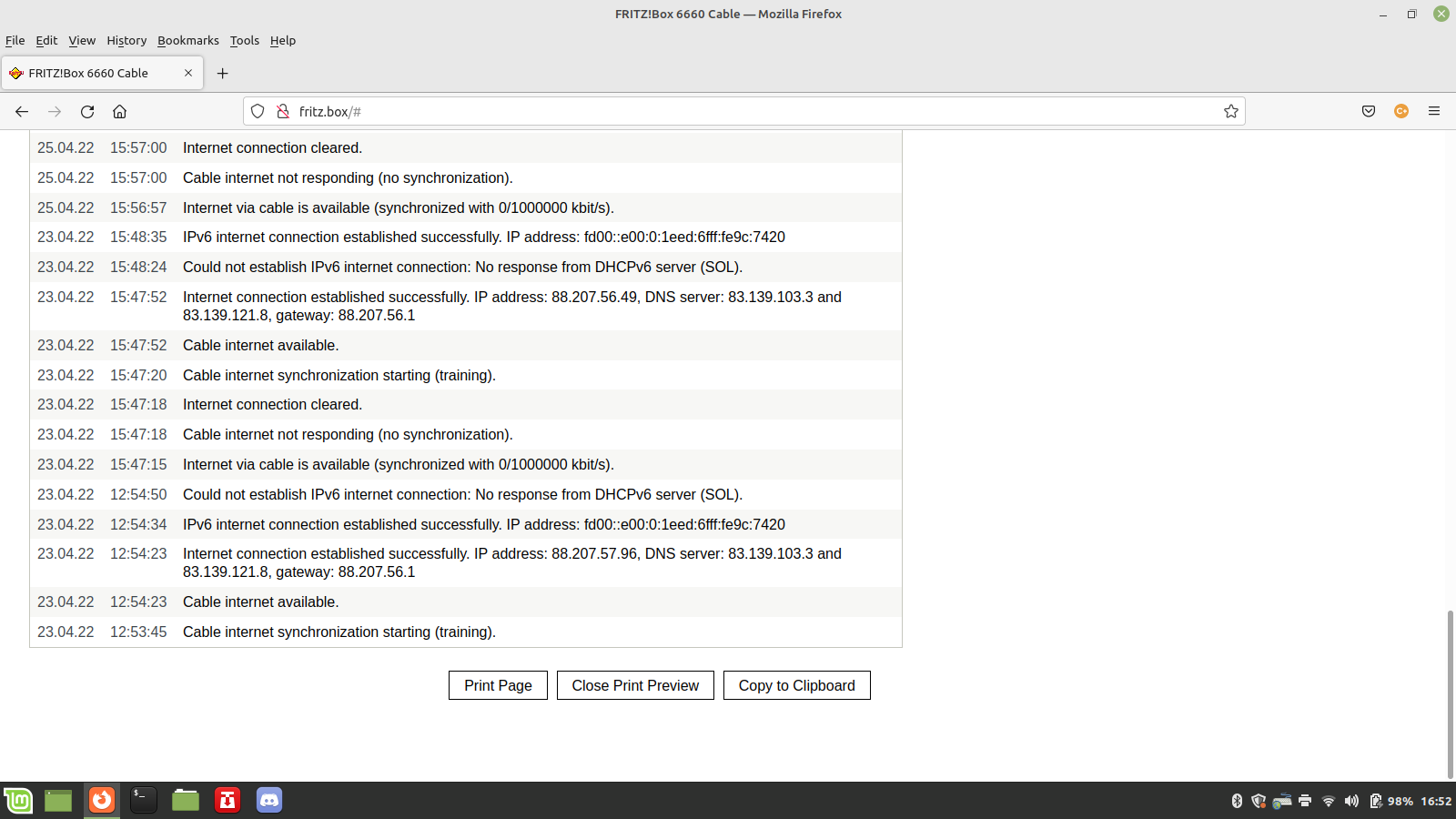This screenshot has width=1456, height=819.
Task: Bookmark this page with the star
Action: (x=1231, y=111)
